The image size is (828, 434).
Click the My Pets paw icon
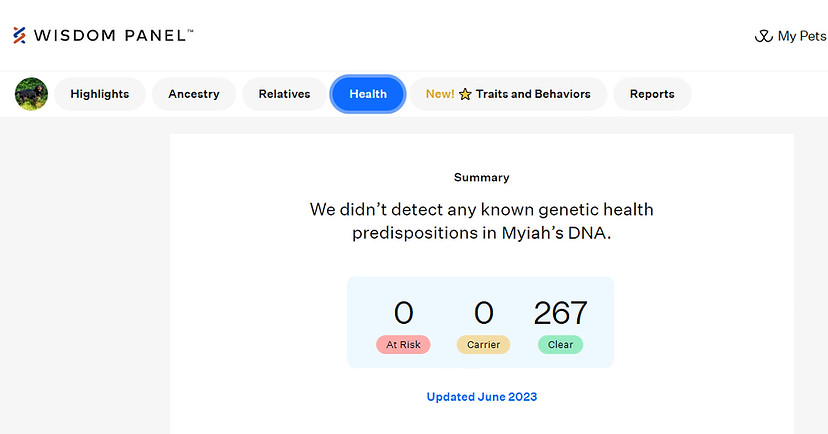(x=764, y=36)
